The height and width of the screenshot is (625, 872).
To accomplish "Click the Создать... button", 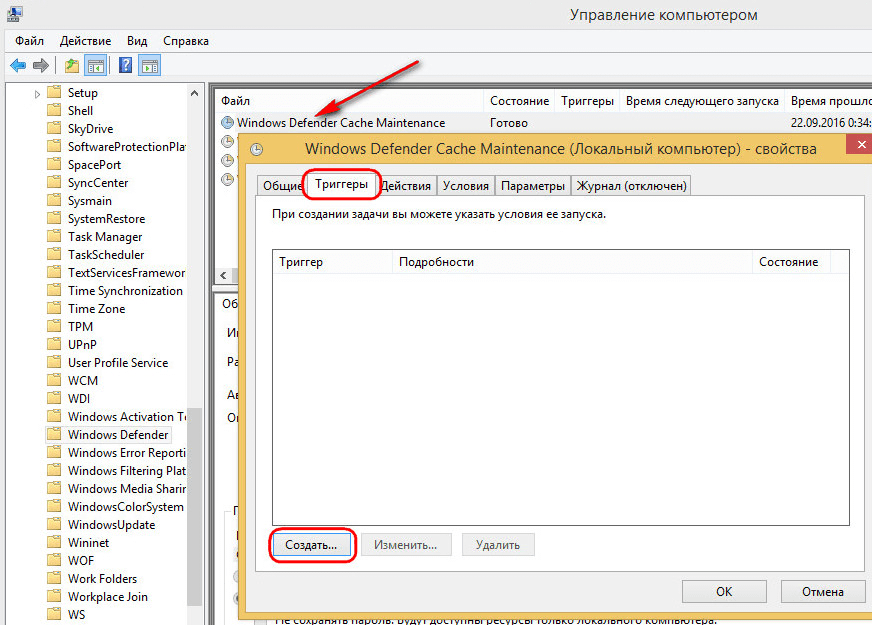I will coord(313,545).
